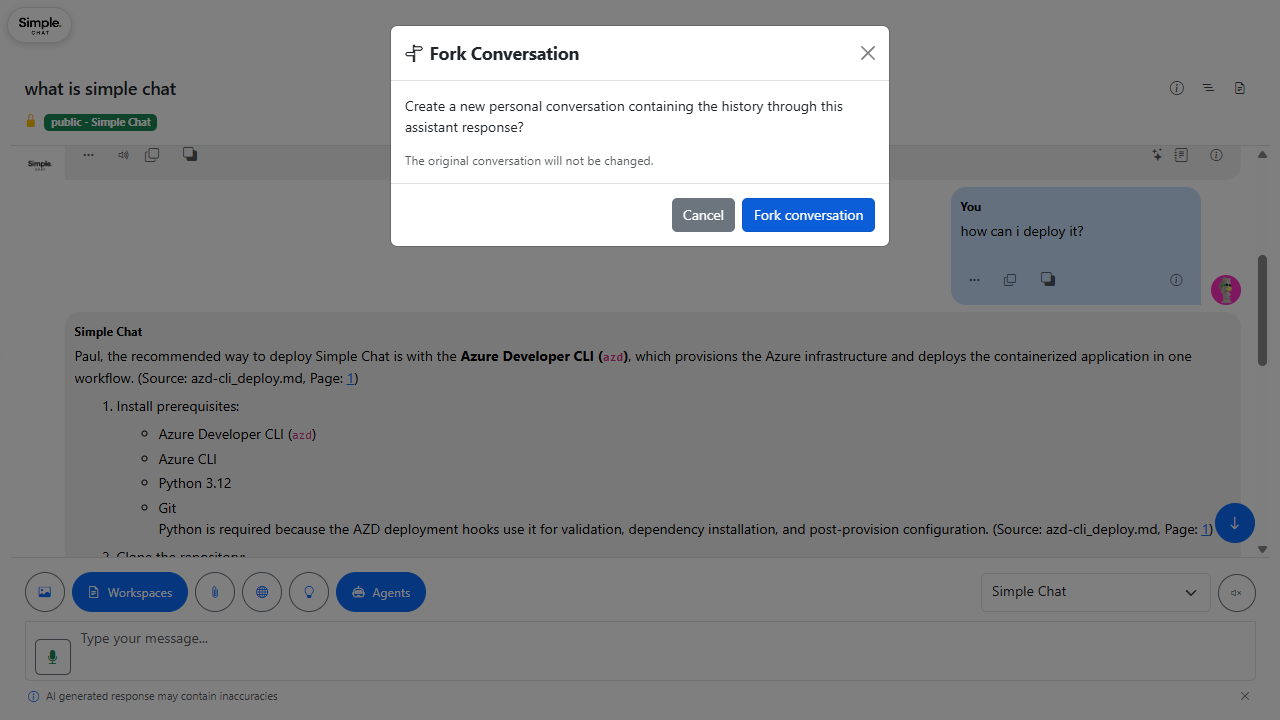Jump to bottom with the blue down-arrow button

pyautogui.click(x=1235, y=523)
